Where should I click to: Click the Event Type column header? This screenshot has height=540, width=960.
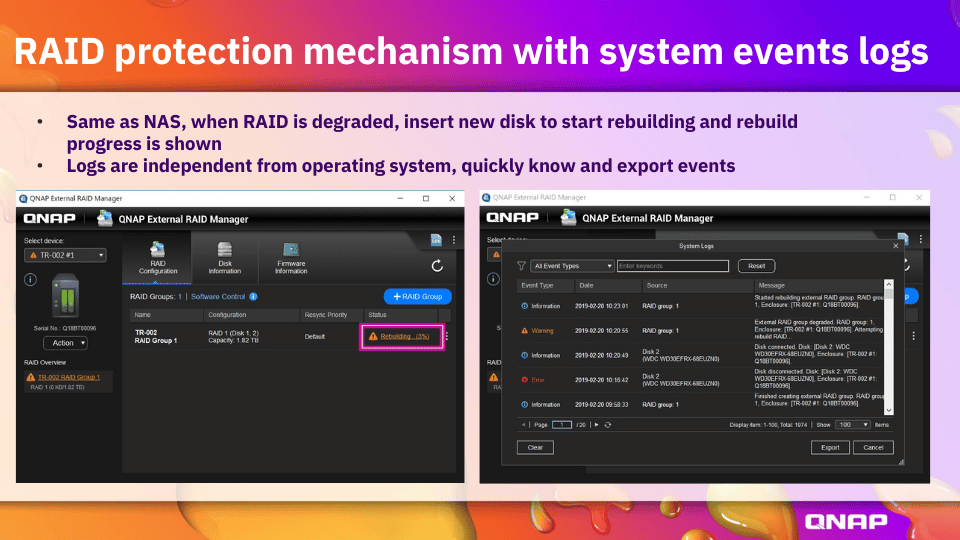tap(546, 285)
